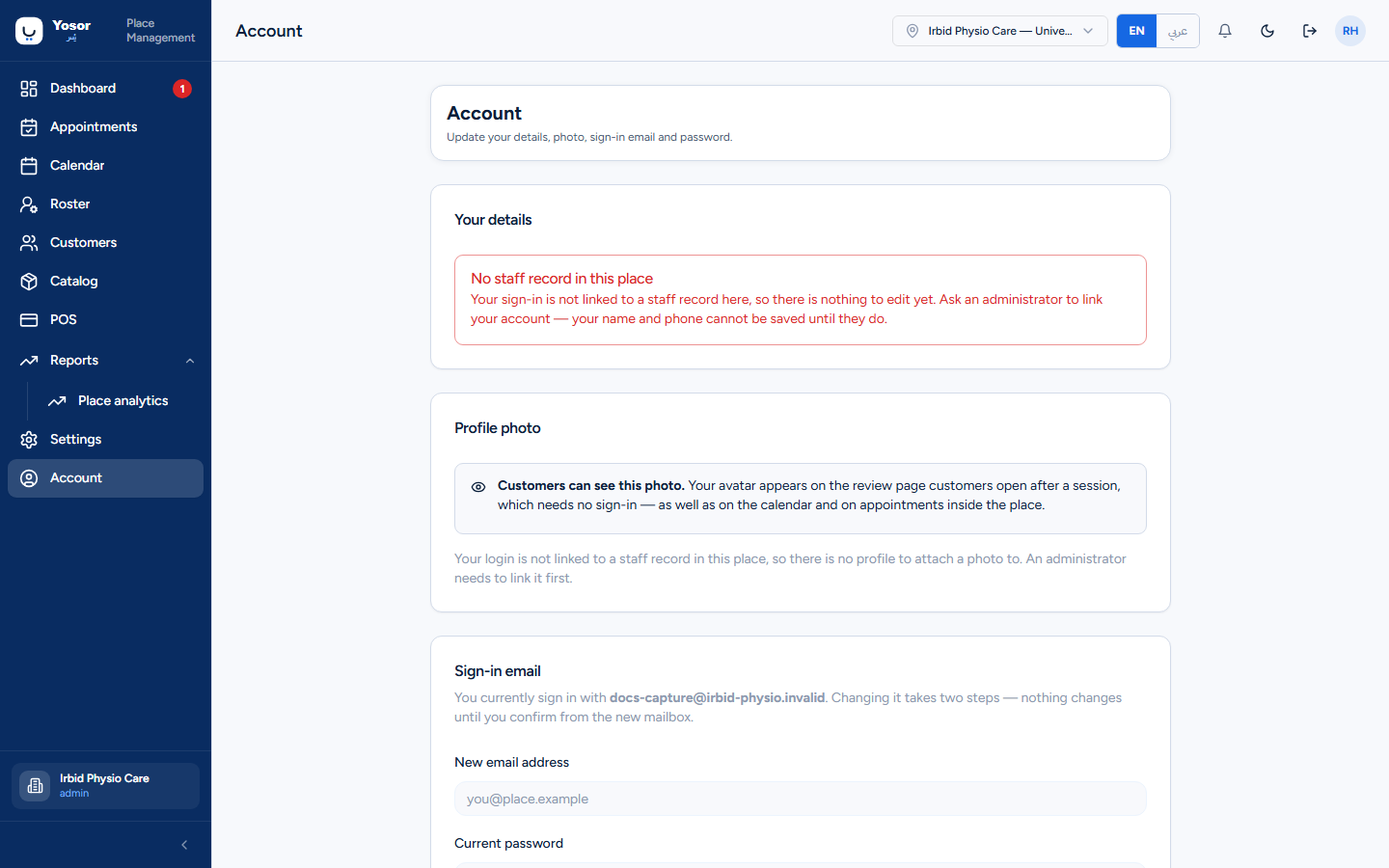Click the Dashboard grid icon
Viewport: 1389px width, 868px height.
29,89
